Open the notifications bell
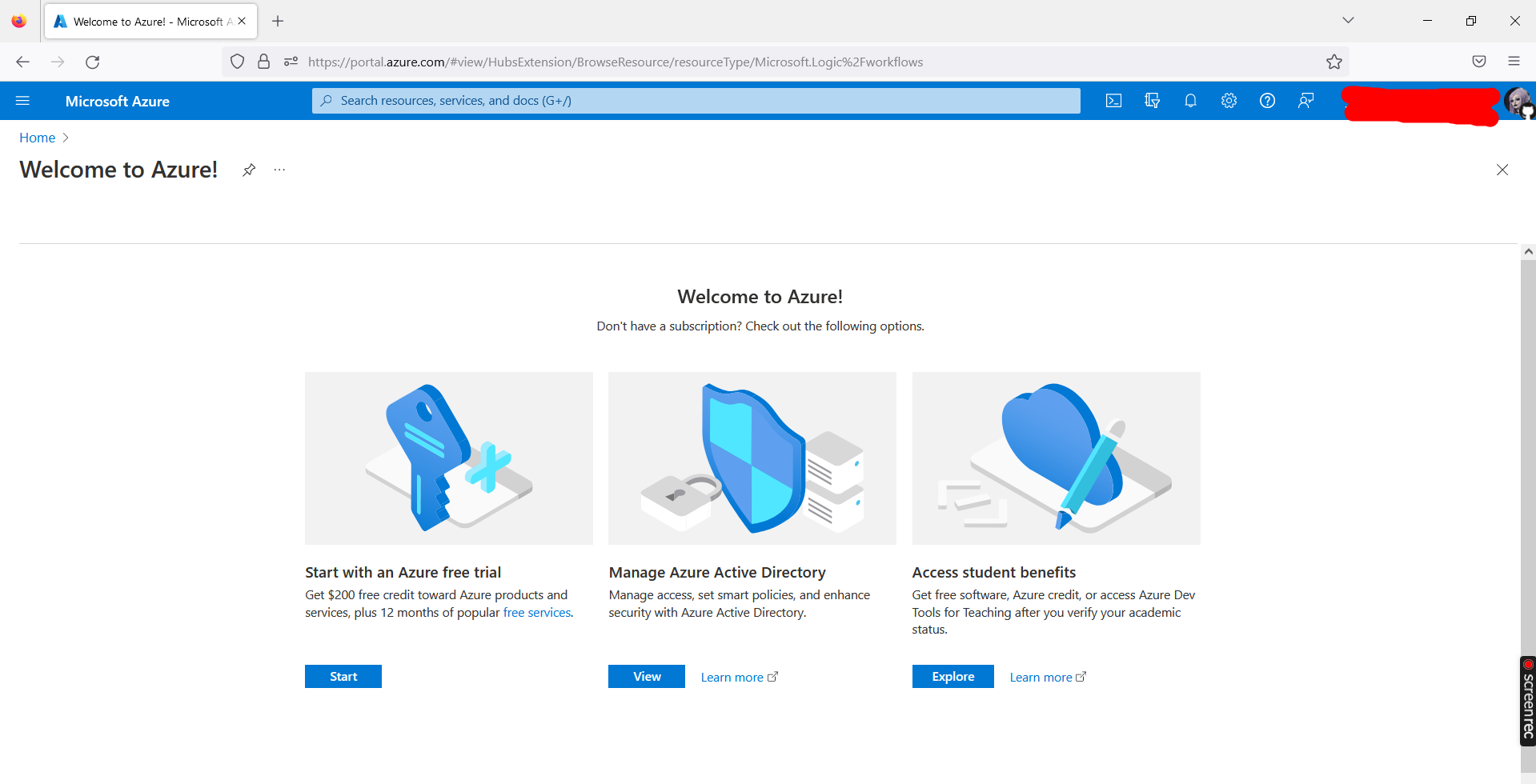Image resolution: width=1536 pixels, height=784 pixels. point(1190,100)
